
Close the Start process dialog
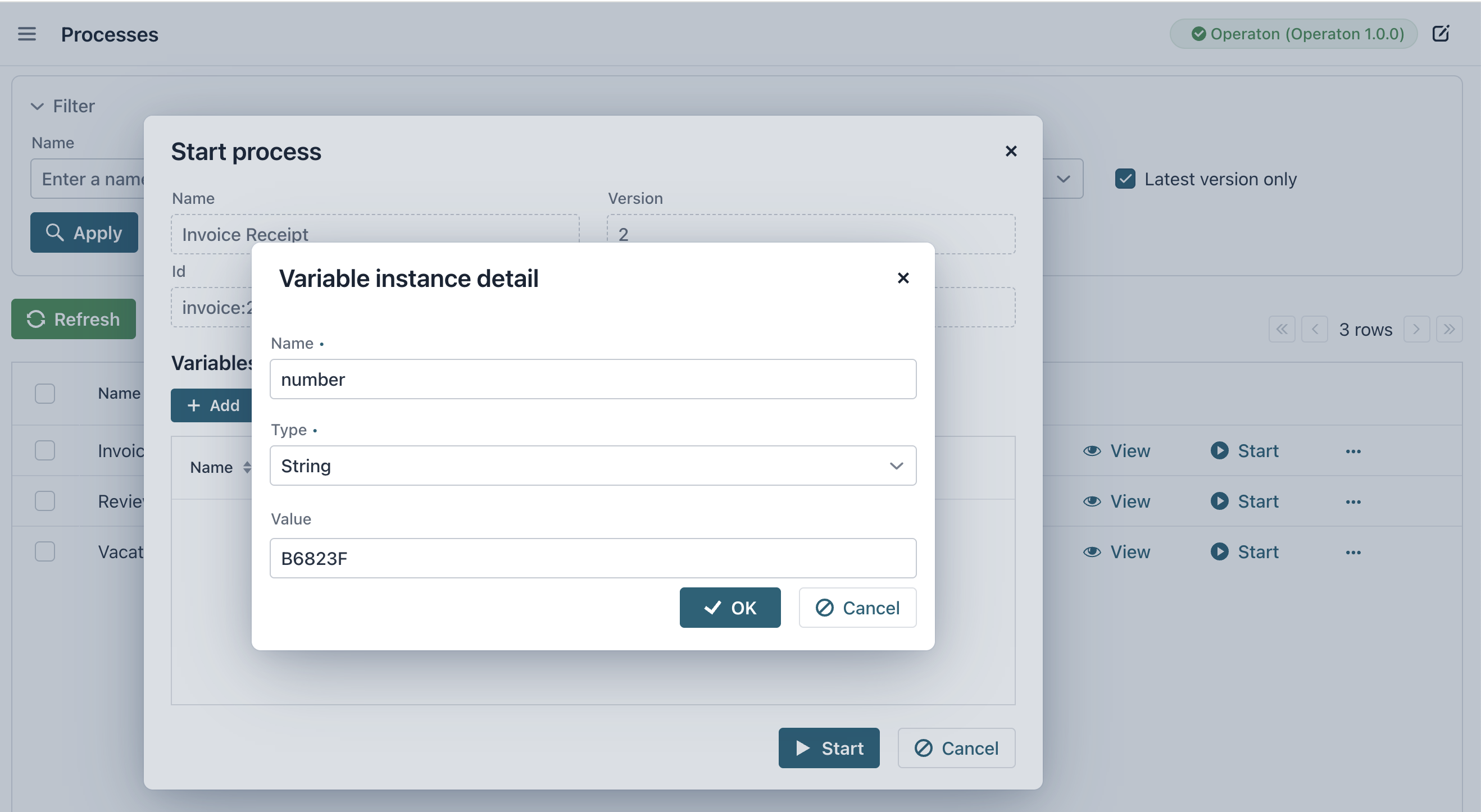click(x=1010, y=151)
